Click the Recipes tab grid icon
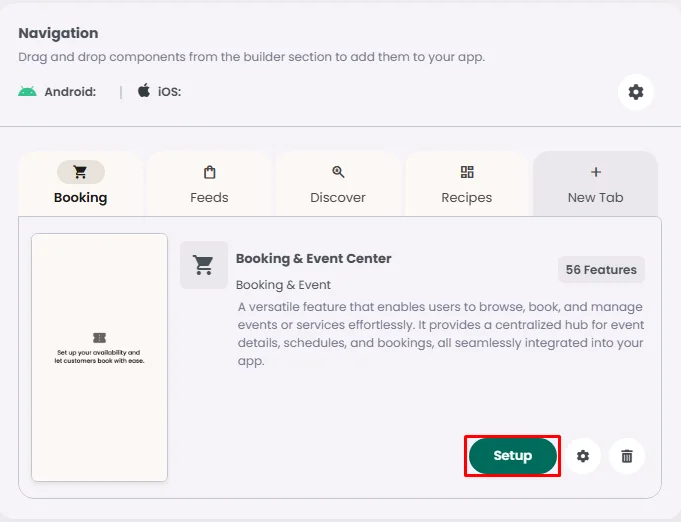681x522 pixels. [467, 172]
